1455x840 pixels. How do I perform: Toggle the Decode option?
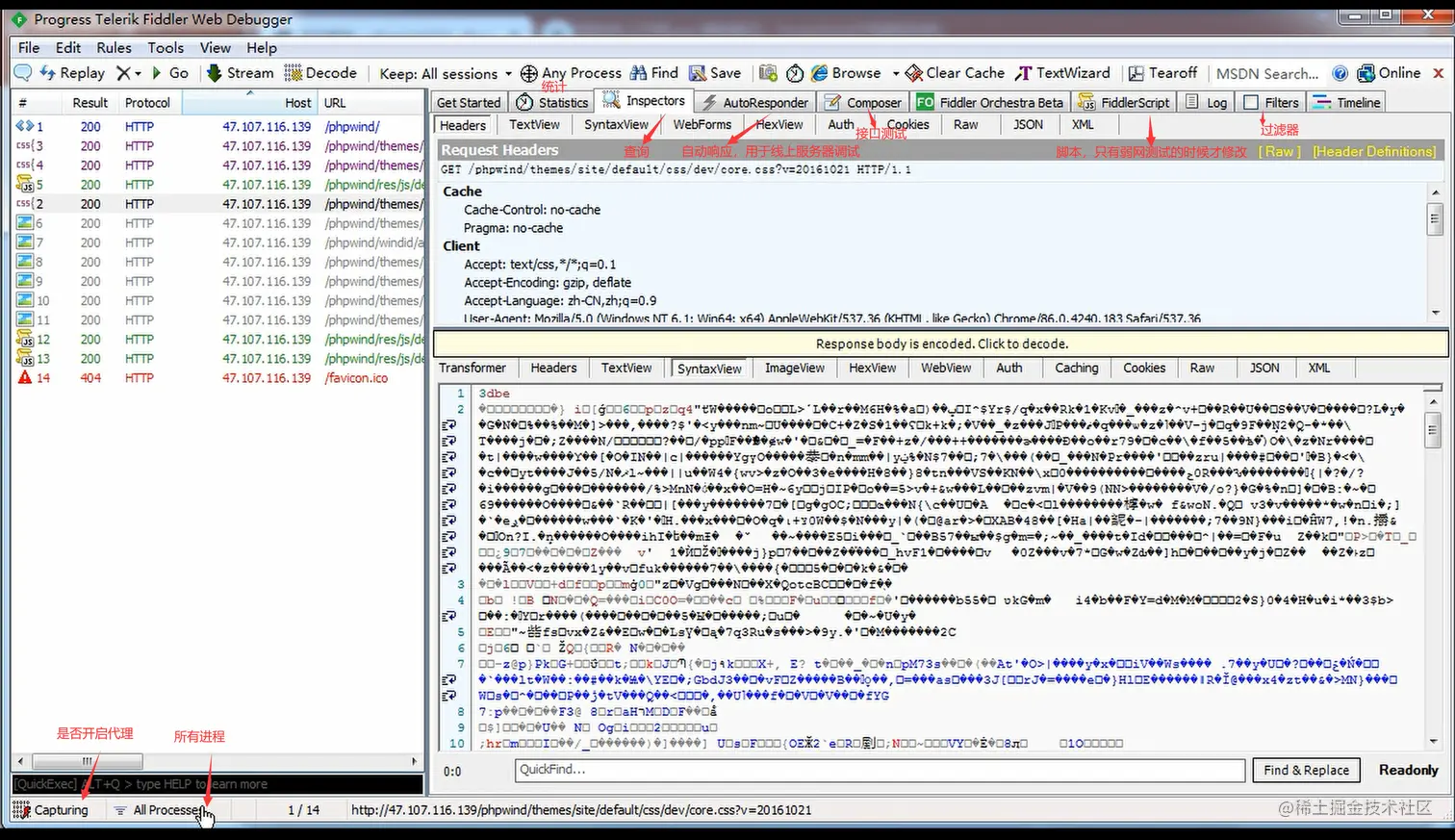coord(320,73)
